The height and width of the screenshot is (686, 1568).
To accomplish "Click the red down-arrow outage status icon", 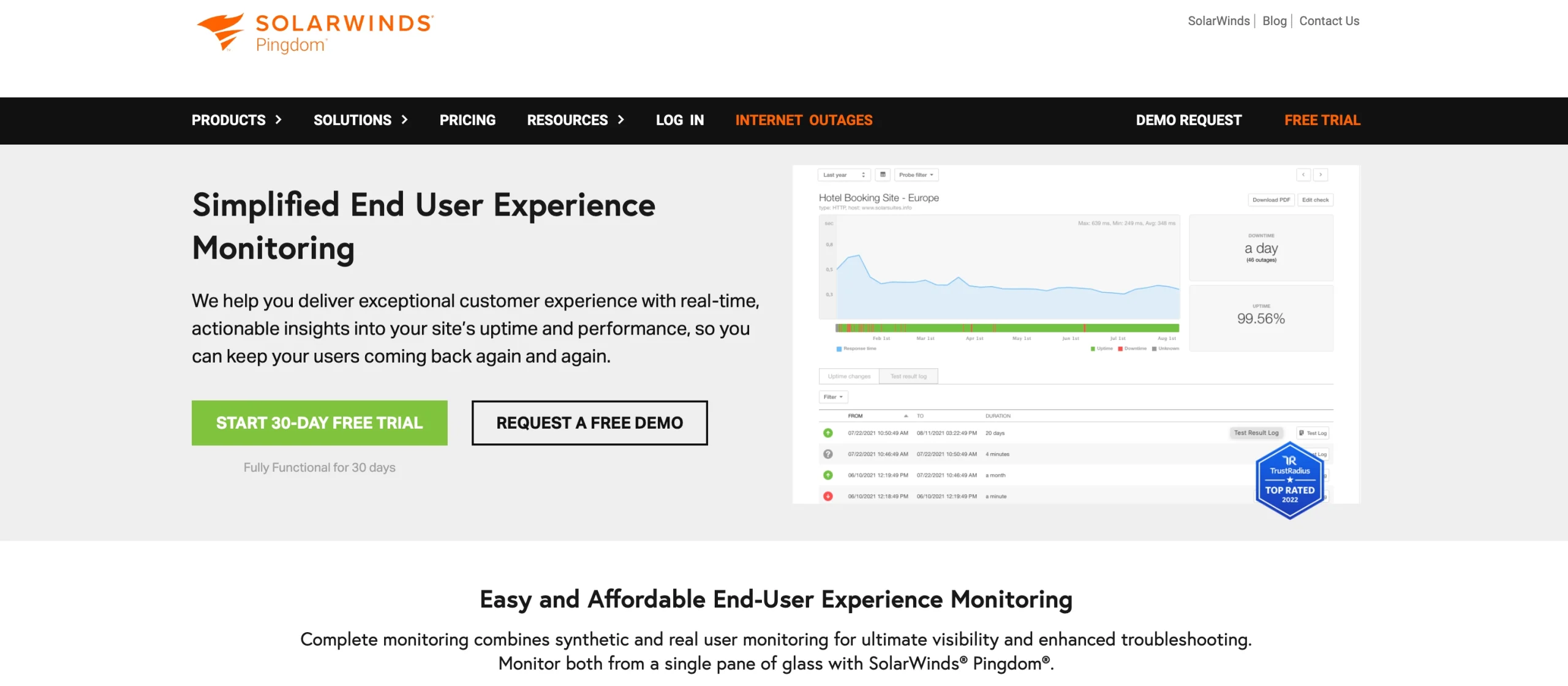I will click(828, 496).
